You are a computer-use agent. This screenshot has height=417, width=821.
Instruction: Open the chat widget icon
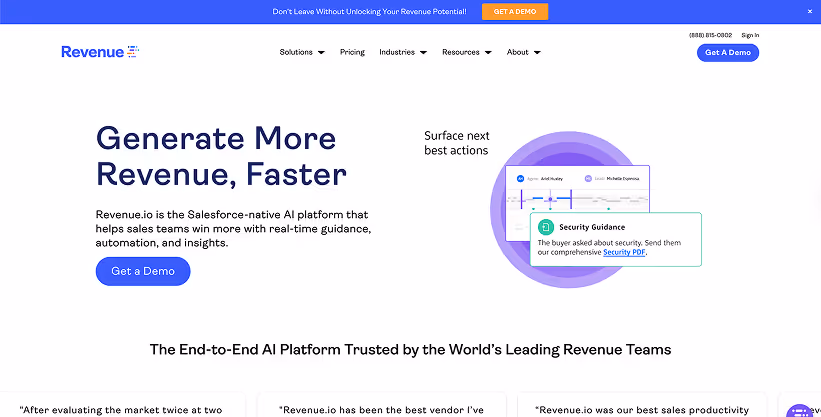[x=800, y=410]
